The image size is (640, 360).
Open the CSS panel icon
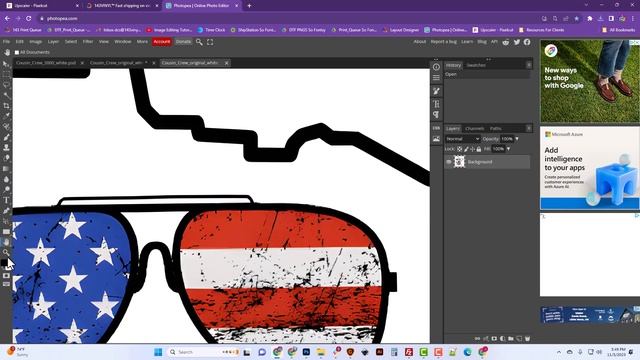point(436,128)
